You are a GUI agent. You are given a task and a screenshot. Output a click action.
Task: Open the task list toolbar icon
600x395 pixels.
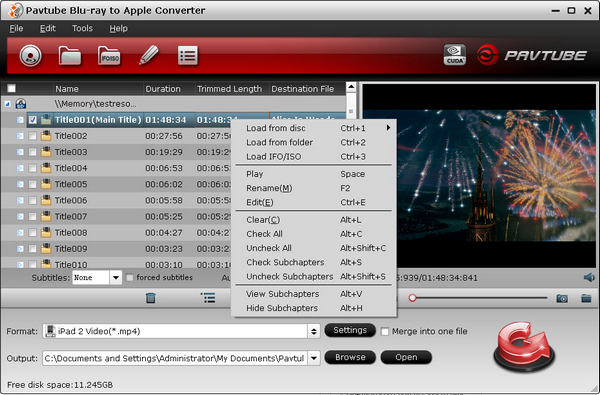click(x=188, y=55)
